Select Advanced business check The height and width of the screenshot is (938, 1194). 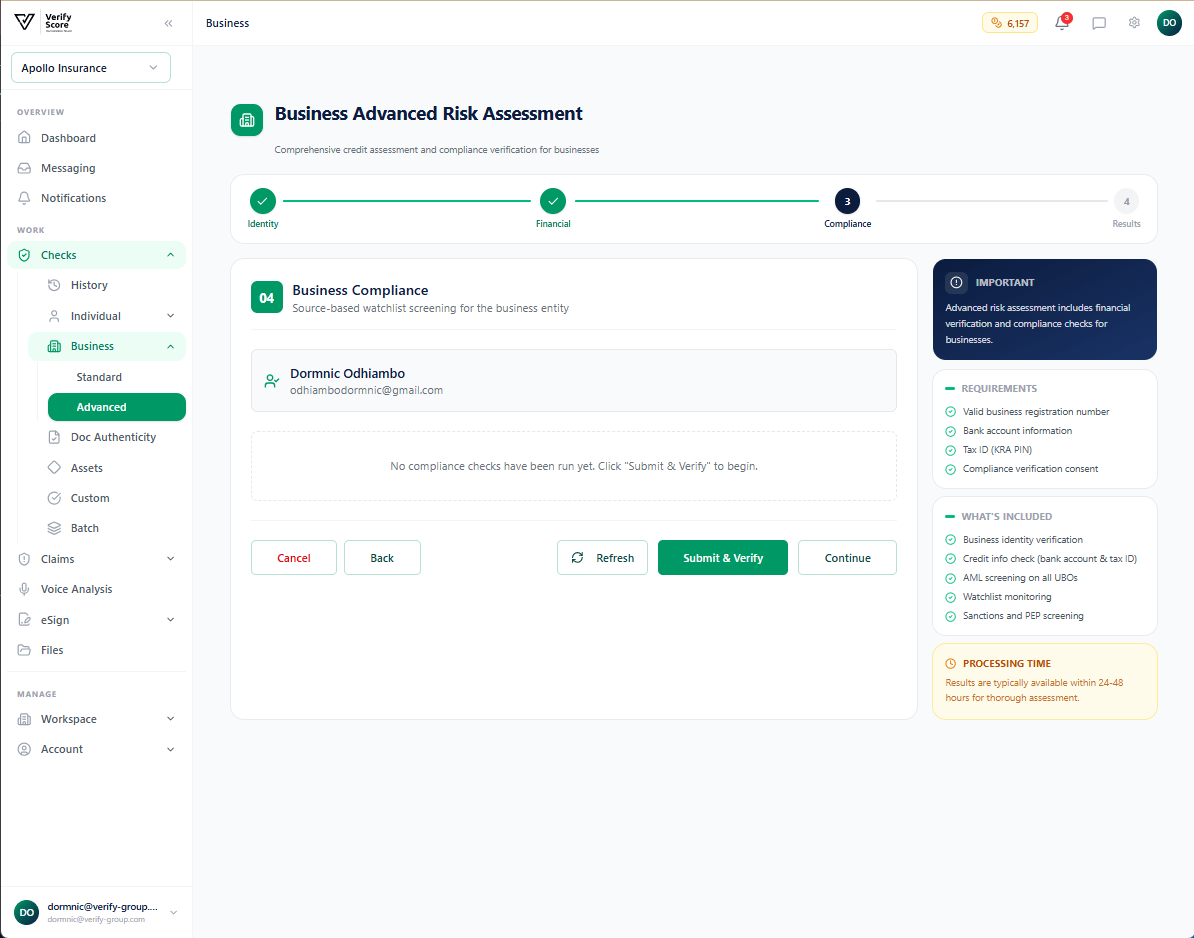pos(117,407)
